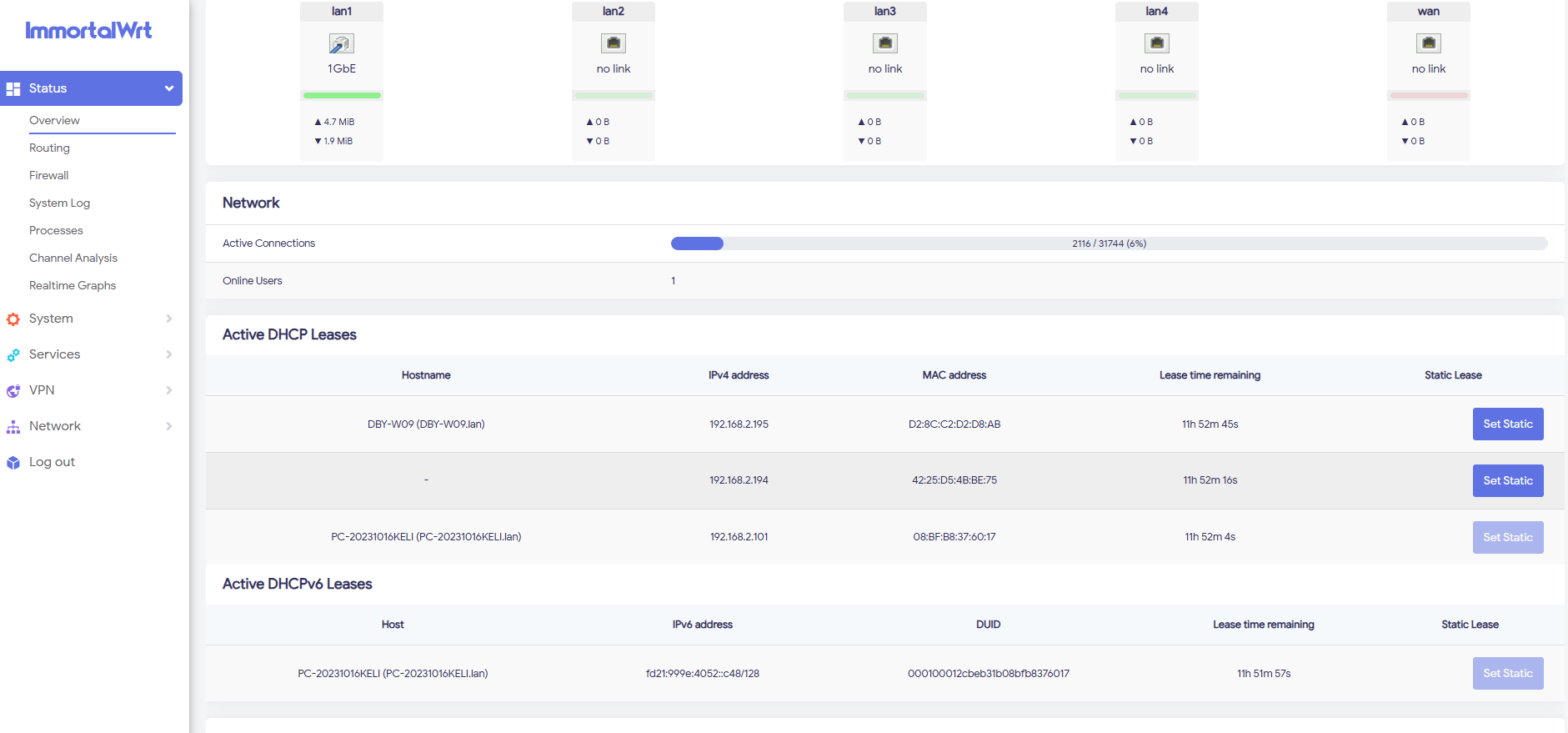This screenshot has width=1568, height=733.
Task: Expand the Network menu arrow
Action: (x=169, y=426)
